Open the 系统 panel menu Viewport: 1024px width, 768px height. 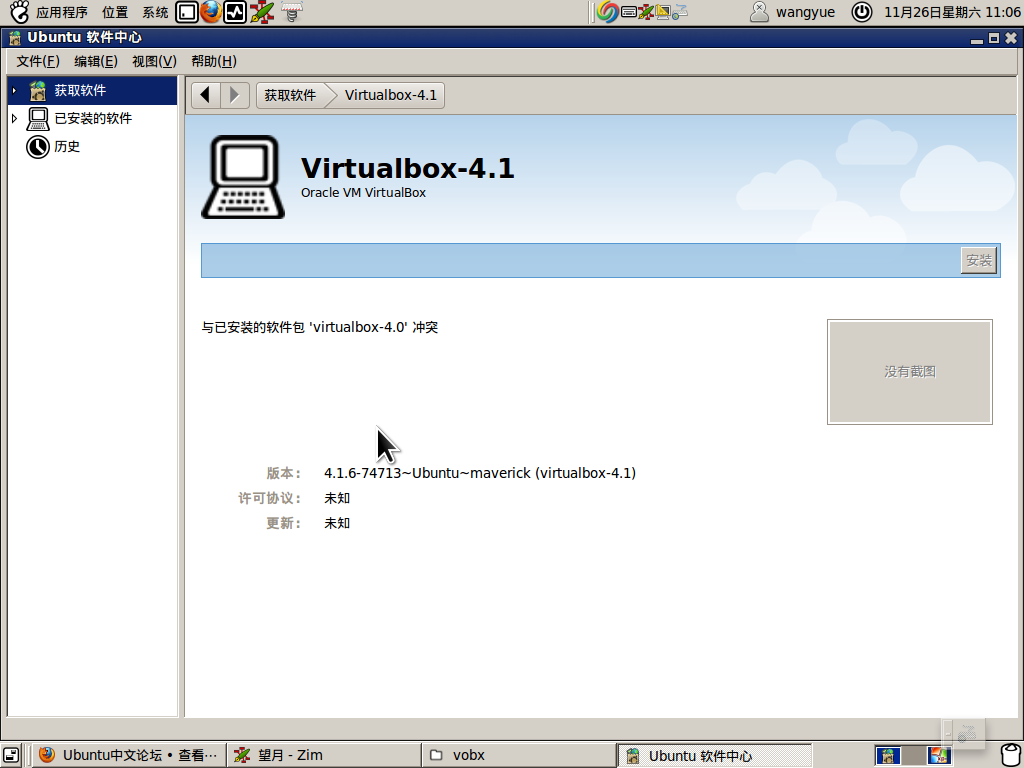(x=155, y=12)
